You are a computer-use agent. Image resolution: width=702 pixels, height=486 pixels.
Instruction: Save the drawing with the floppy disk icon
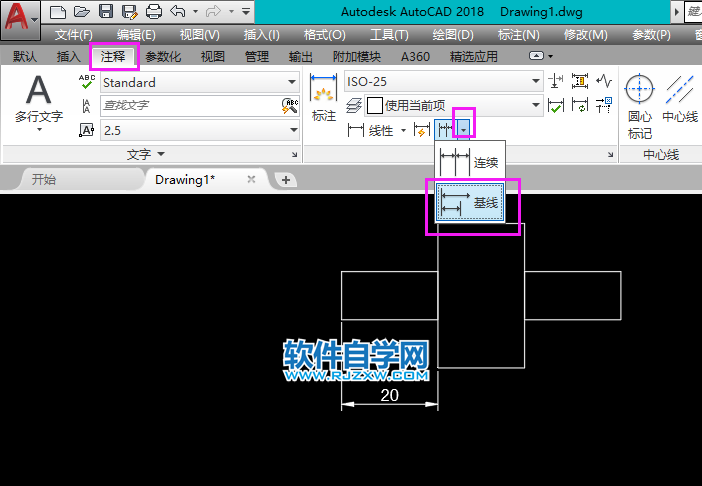click(x=106, y=11)
